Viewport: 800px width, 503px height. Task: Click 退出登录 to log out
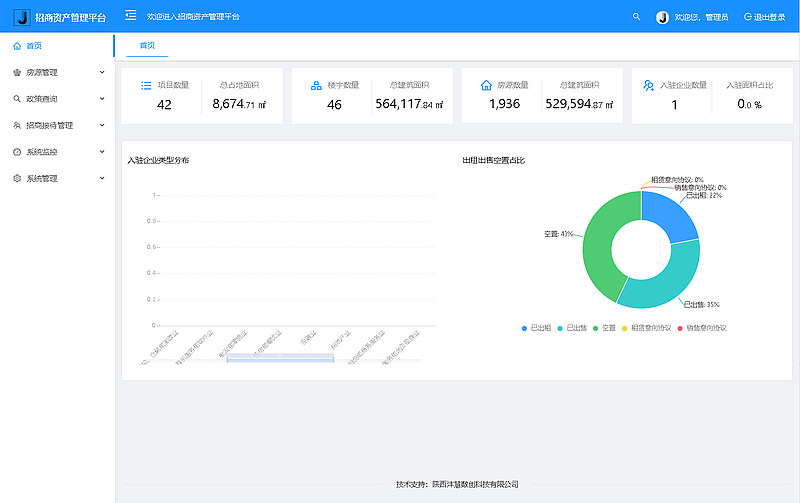[x=764, y=17]
